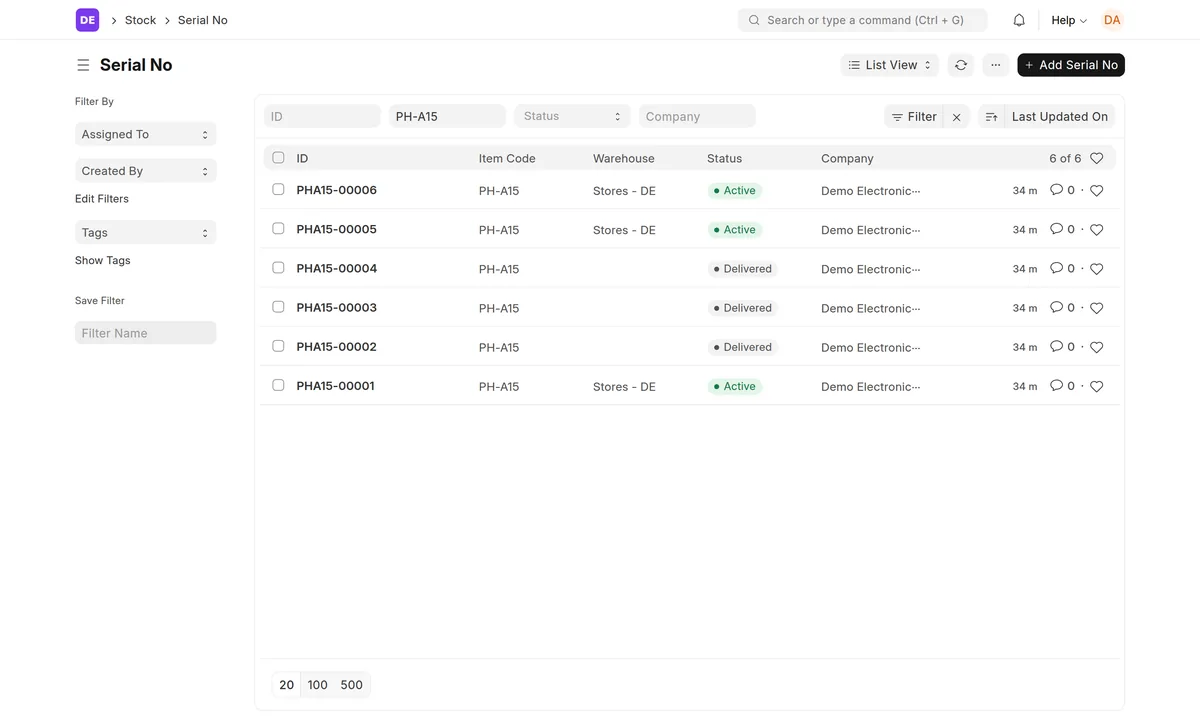Open the Help dropdown menu
The height and width of the screenshot is (720, 1200).
click(x=1069, y=20)
